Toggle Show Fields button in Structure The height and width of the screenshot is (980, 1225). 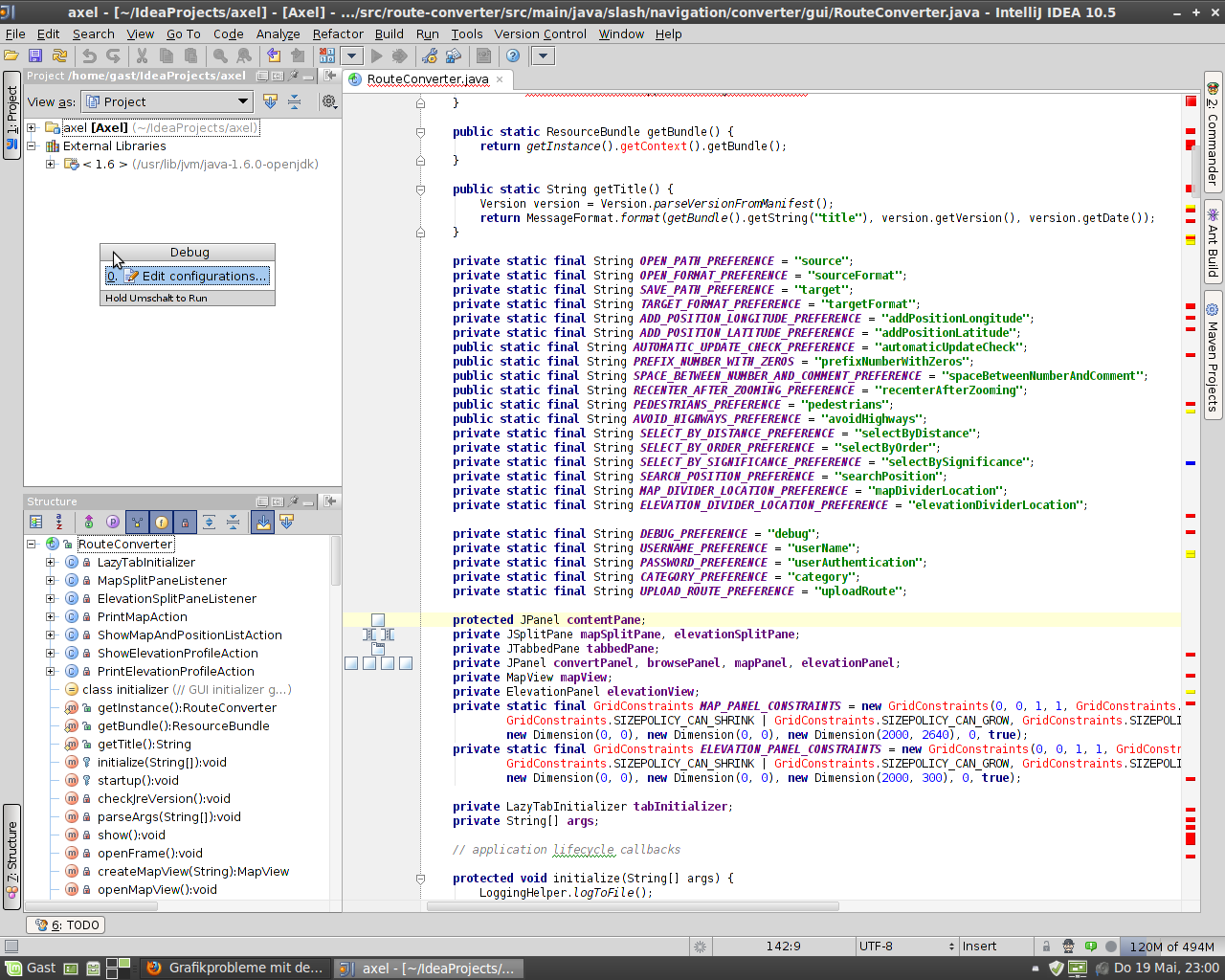[x=161, y=522]
